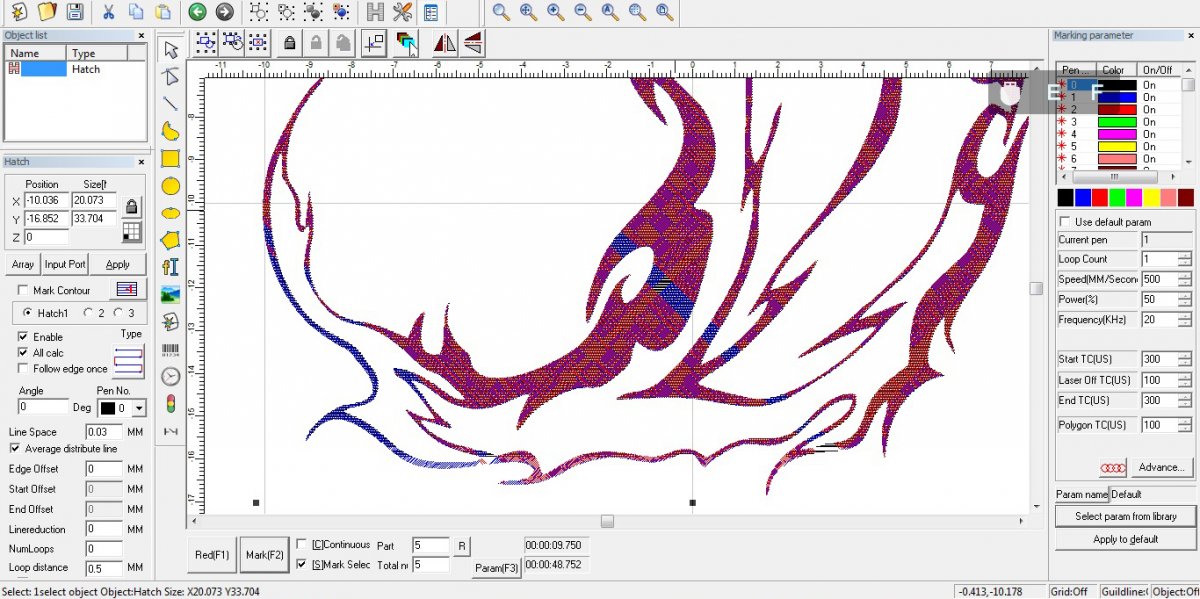Select the barcode tool
Viewport: 1200px width, 599px height.
point(171,349)
